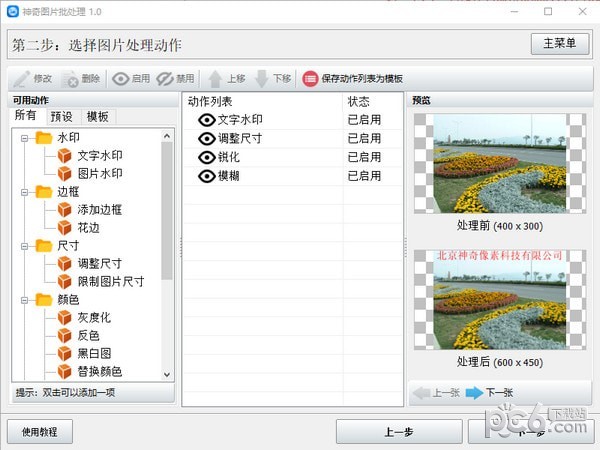The height and width of the screenshot is (450, 600).
Task: Click the 禁用 (disable) crossed-eye toolbar icon
Action: [165, 79]
